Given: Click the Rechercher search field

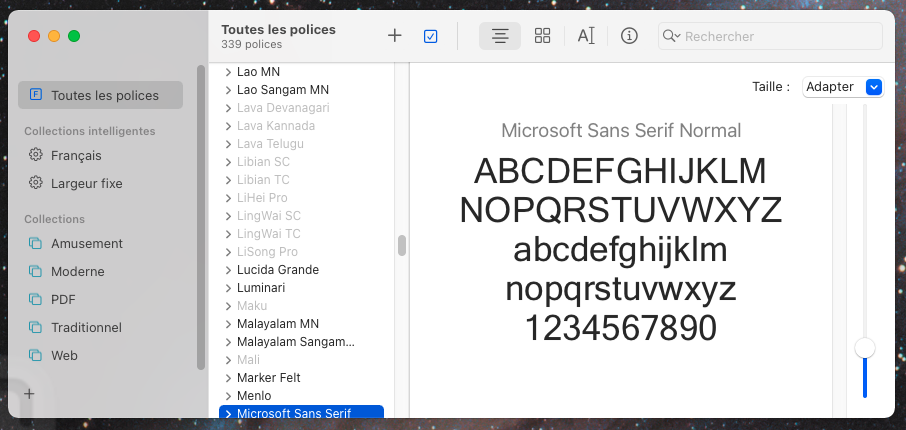Looking at the screenshot, I should point(780,36).
